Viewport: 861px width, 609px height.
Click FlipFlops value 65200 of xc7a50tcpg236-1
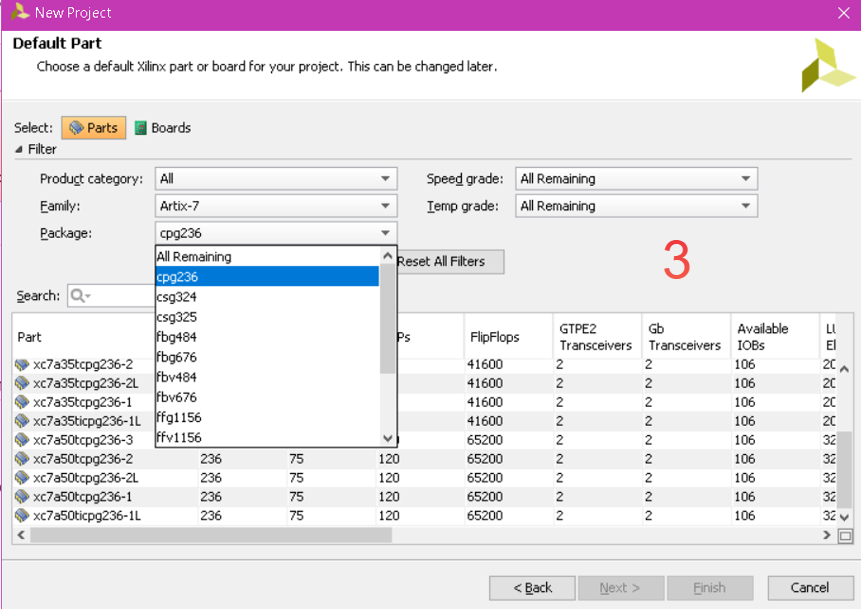point(485,497)
